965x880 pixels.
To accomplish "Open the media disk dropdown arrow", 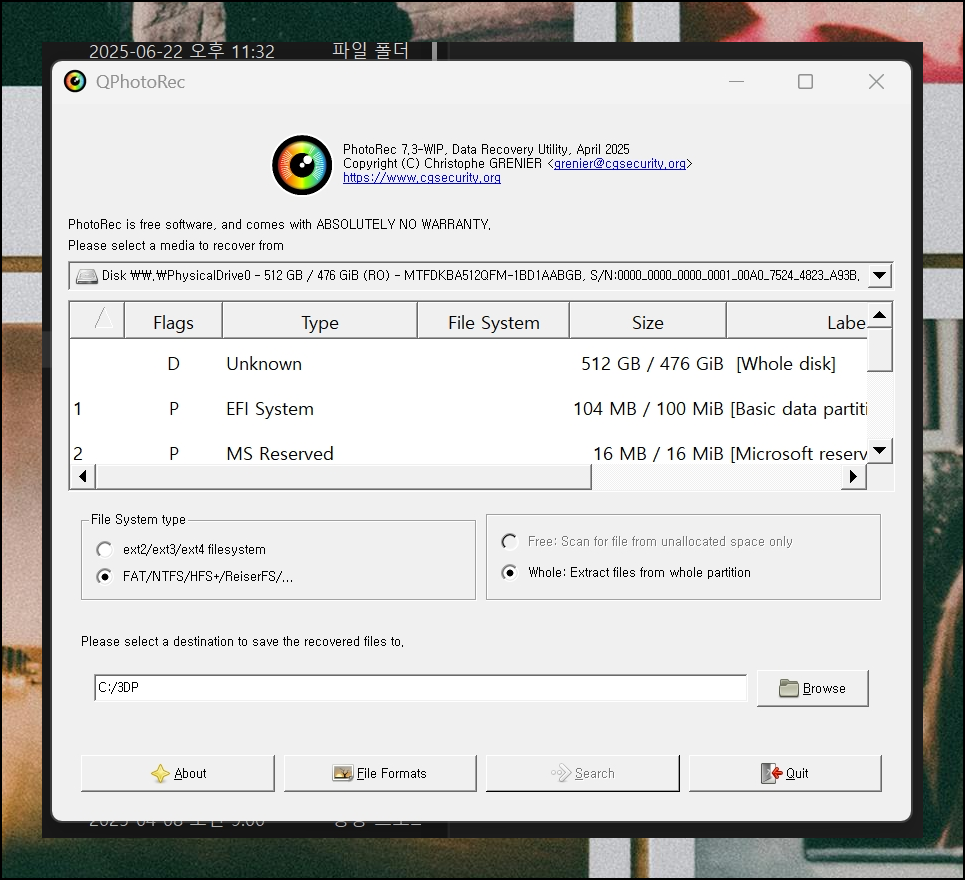I will 879,276.
